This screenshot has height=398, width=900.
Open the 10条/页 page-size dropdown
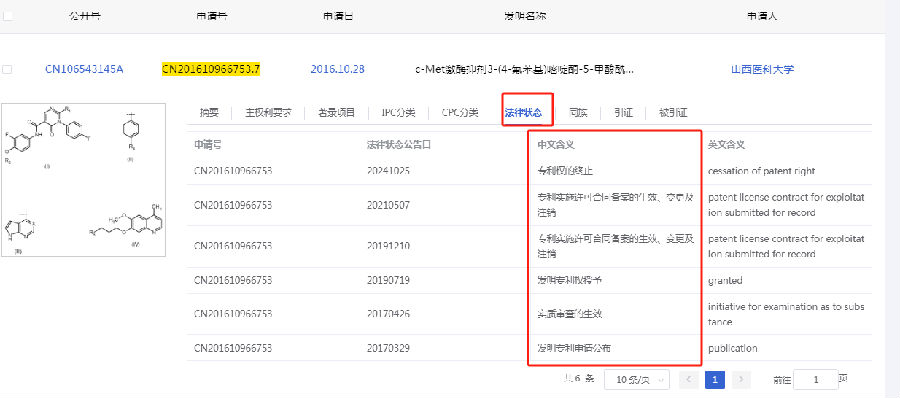tap(637, 380)
